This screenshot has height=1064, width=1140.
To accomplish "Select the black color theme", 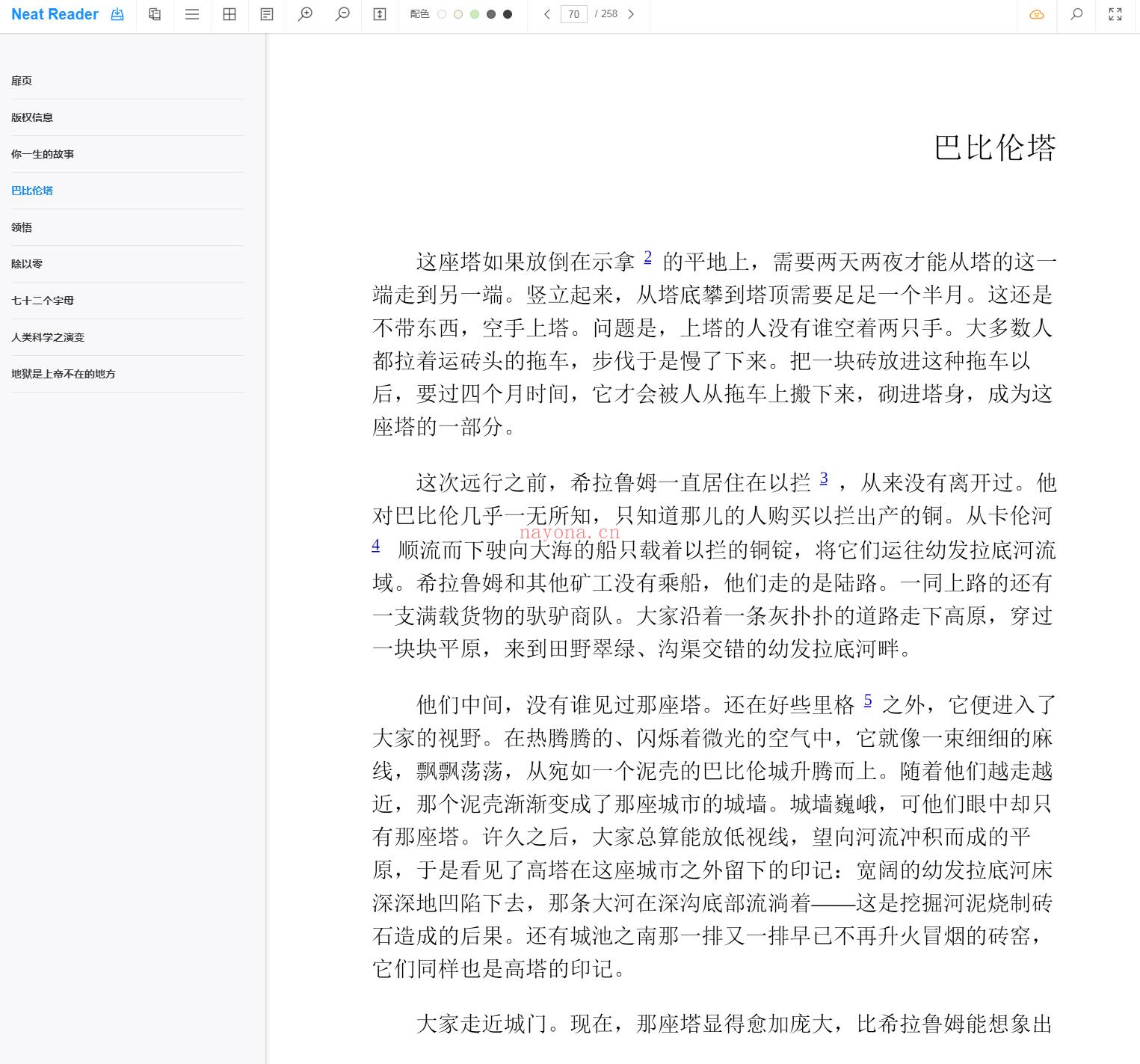I will (508, 14).
